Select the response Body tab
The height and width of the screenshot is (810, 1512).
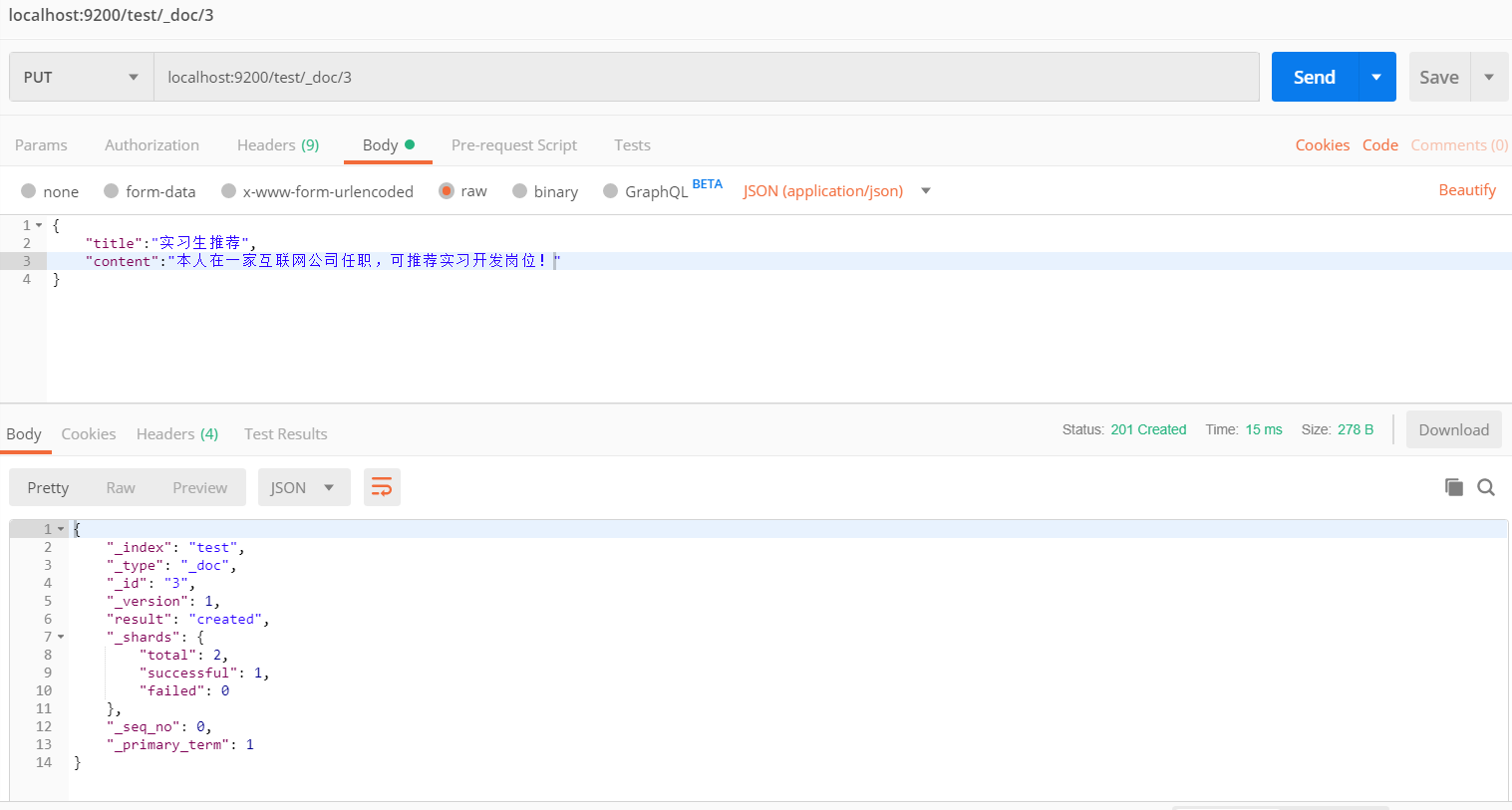(24, 433)
